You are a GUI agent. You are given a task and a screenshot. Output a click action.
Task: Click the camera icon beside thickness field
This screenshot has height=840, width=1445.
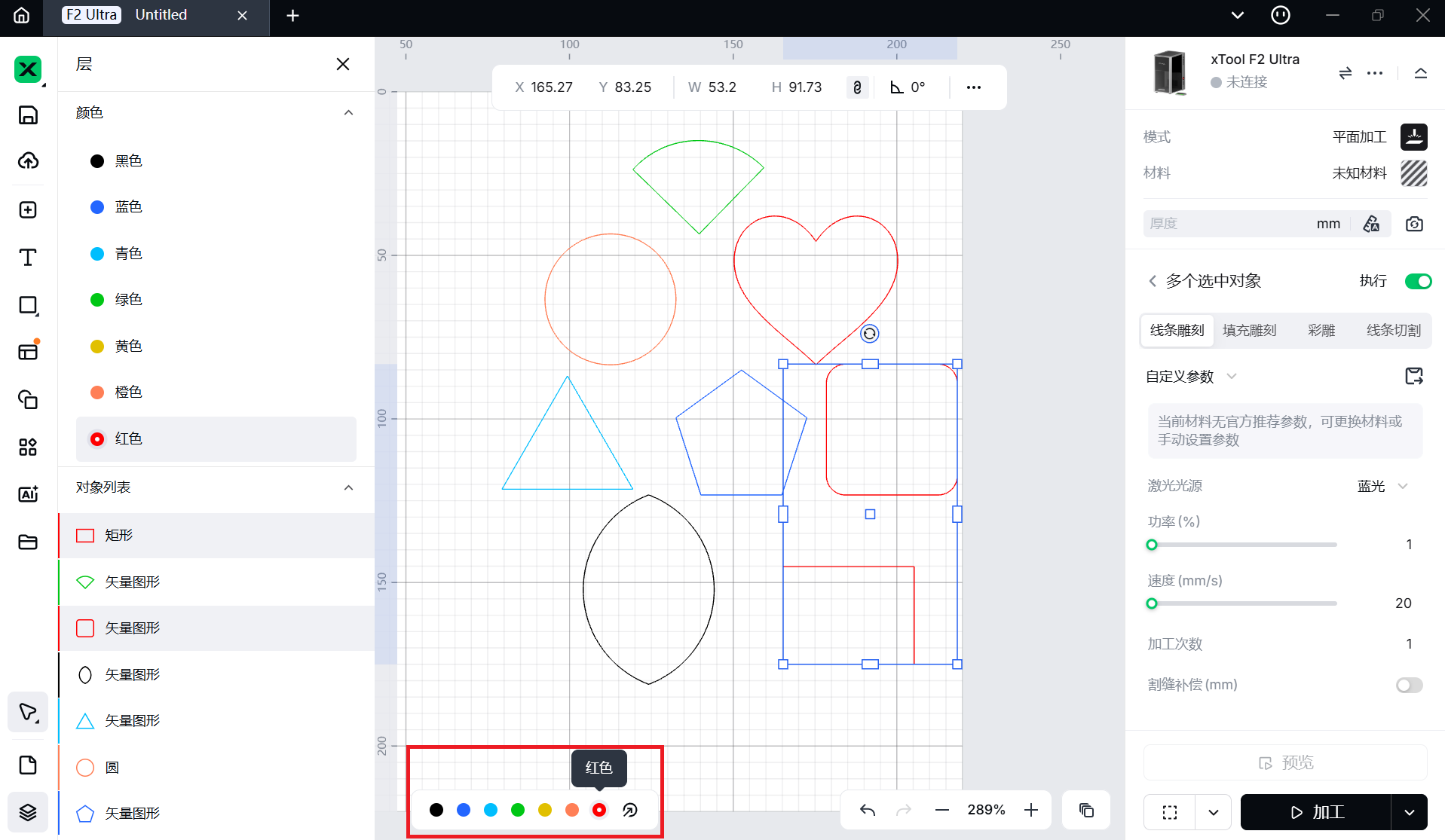[1414, 224]
